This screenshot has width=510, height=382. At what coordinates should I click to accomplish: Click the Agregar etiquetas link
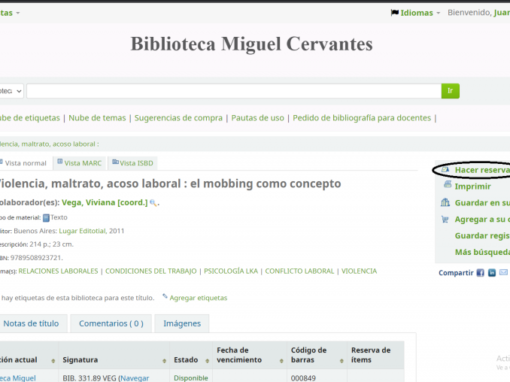[x=198, y=298]
